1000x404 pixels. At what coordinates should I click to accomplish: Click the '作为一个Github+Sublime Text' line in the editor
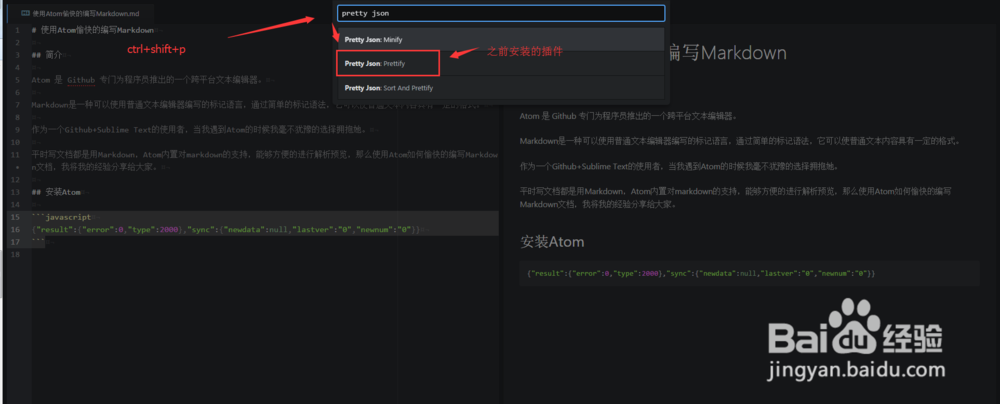click(199, 130)
